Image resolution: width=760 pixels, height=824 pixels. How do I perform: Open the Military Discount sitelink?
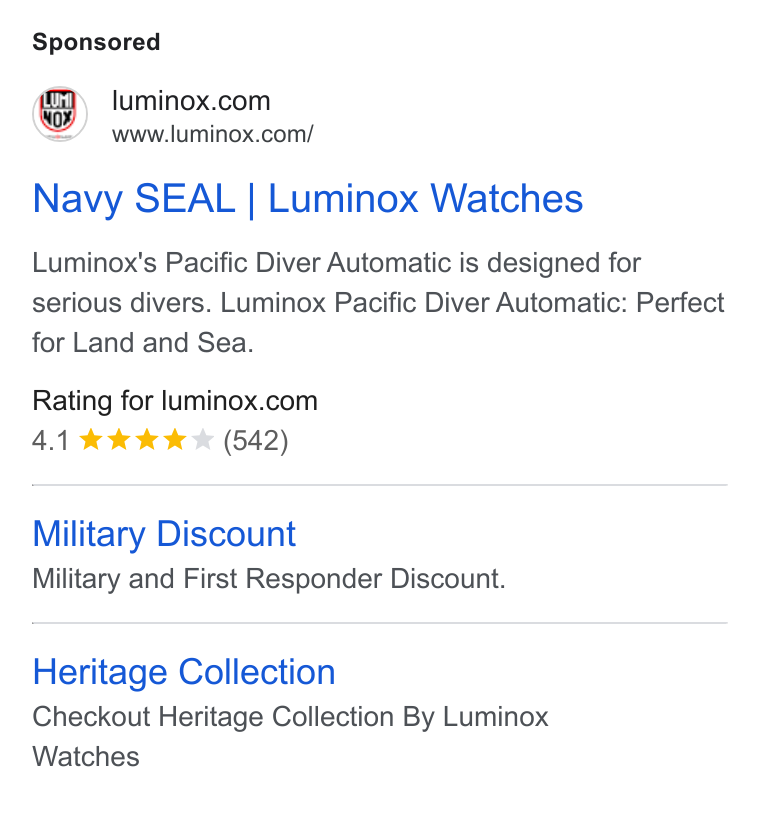point(165,535)
